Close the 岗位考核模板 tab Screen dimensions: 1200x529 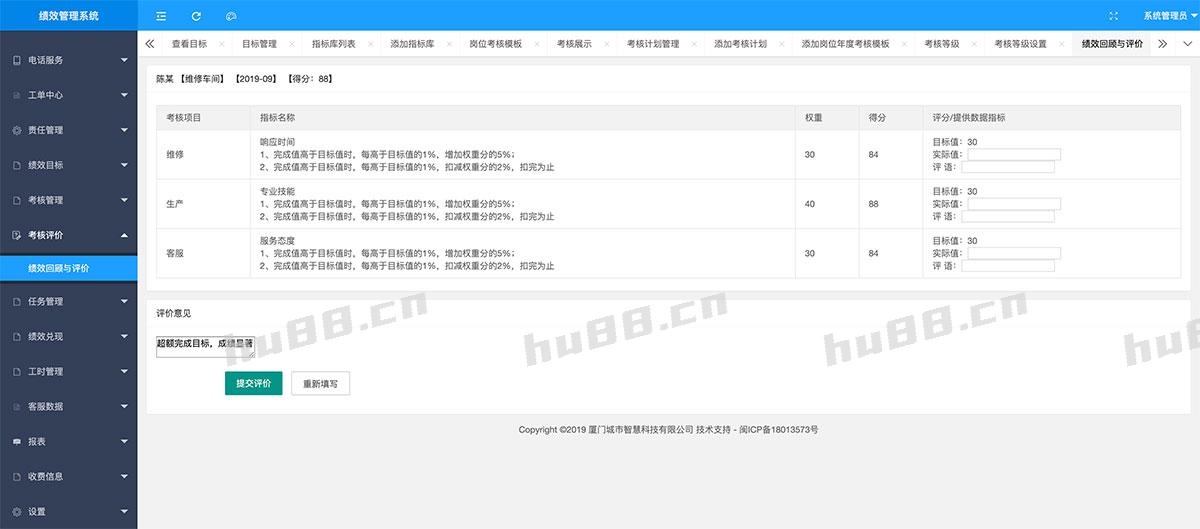(535, 44)
